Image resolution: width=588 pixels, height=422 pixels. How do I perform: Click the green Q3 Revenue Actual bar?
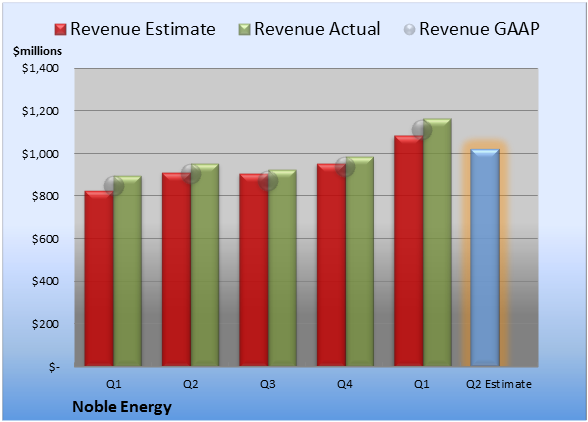[x=282, y=268]
